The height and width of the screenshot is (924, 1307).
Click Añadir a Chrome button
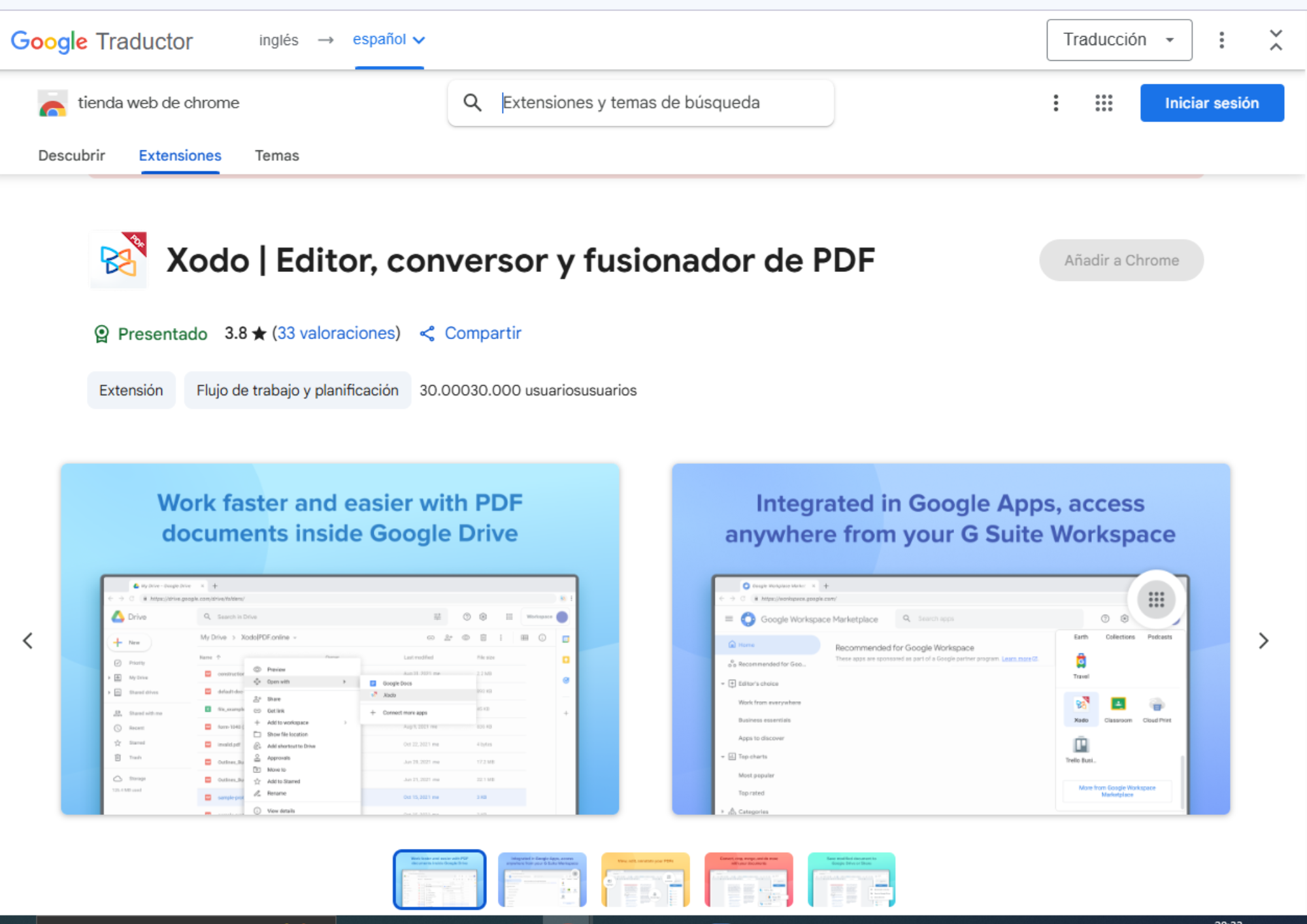tap(1121, 260)
